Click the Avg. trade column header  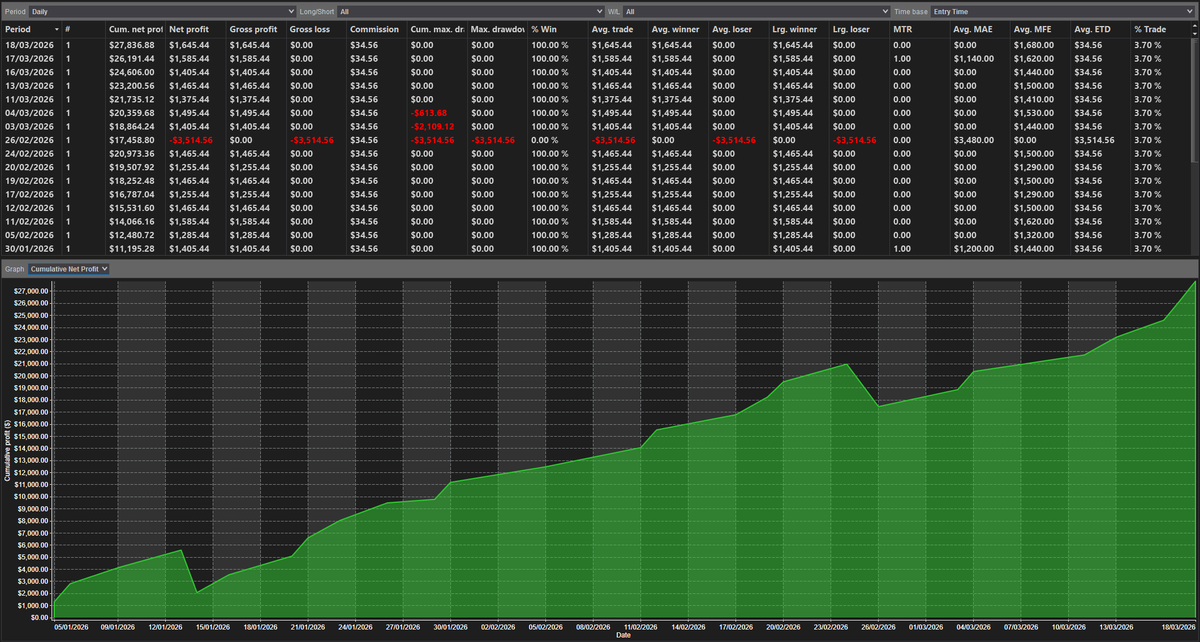click(617, 30)
